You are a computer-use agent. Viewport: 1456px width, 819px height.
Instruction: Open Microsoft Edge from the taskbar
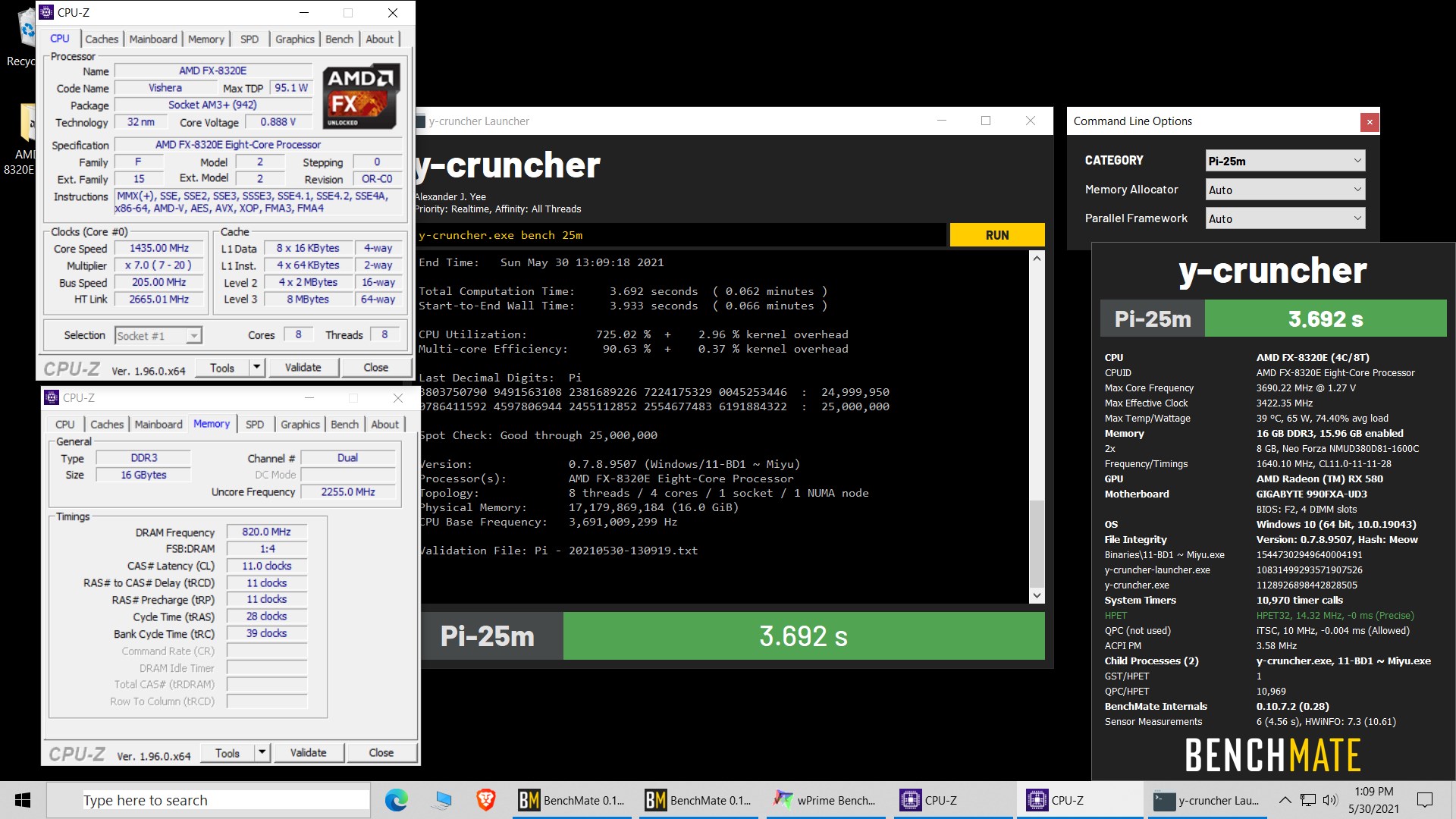396,800
